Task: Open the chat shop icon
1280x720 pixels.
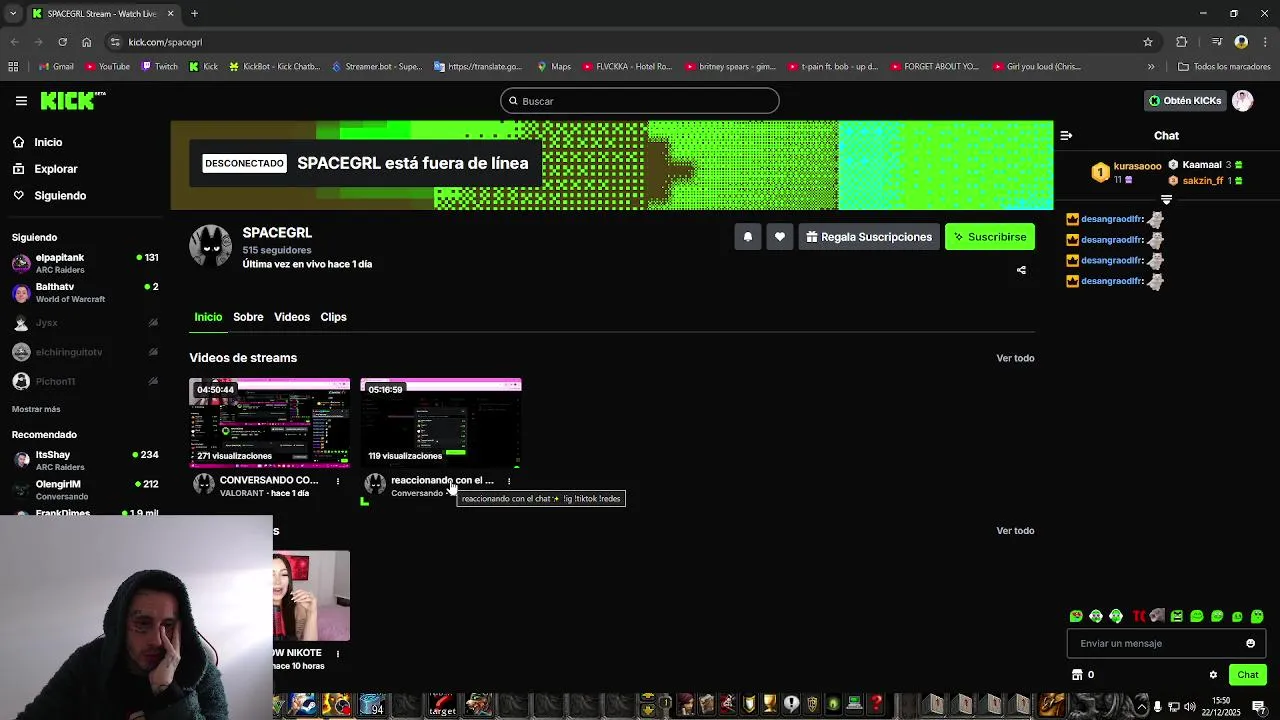Action: (x=1077, y=675)
